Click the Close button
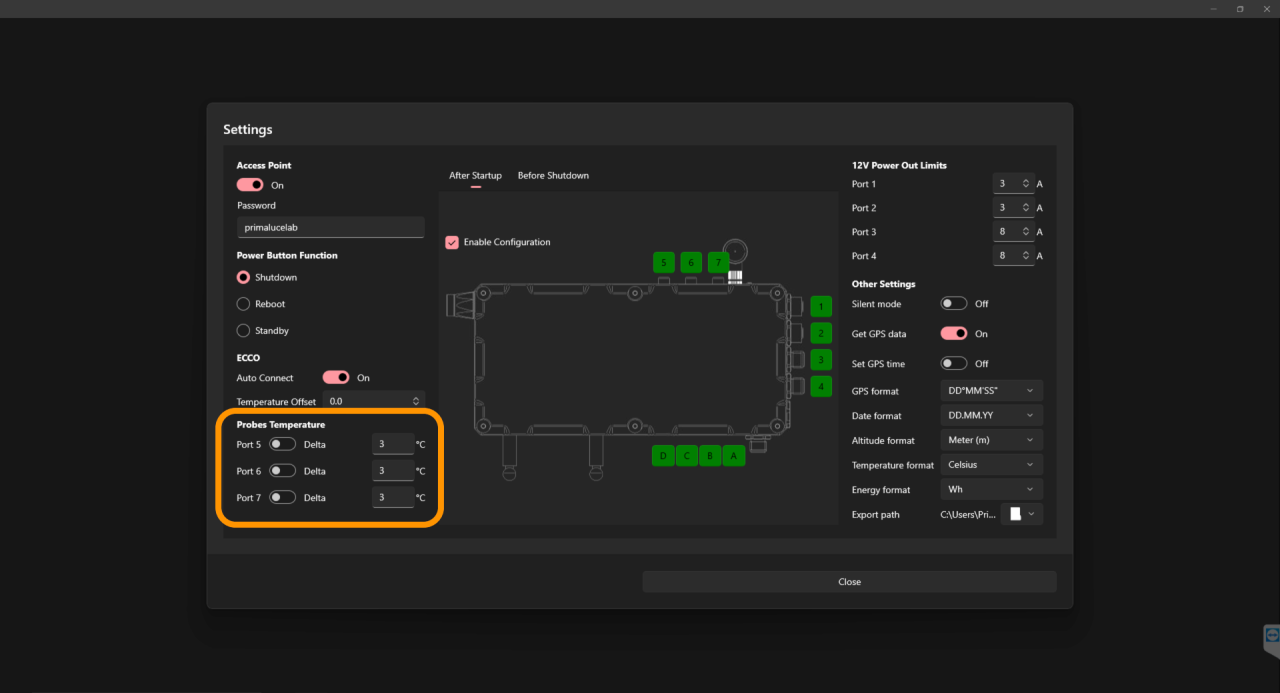The image size is (1280, 693). [x=849, y=582]
